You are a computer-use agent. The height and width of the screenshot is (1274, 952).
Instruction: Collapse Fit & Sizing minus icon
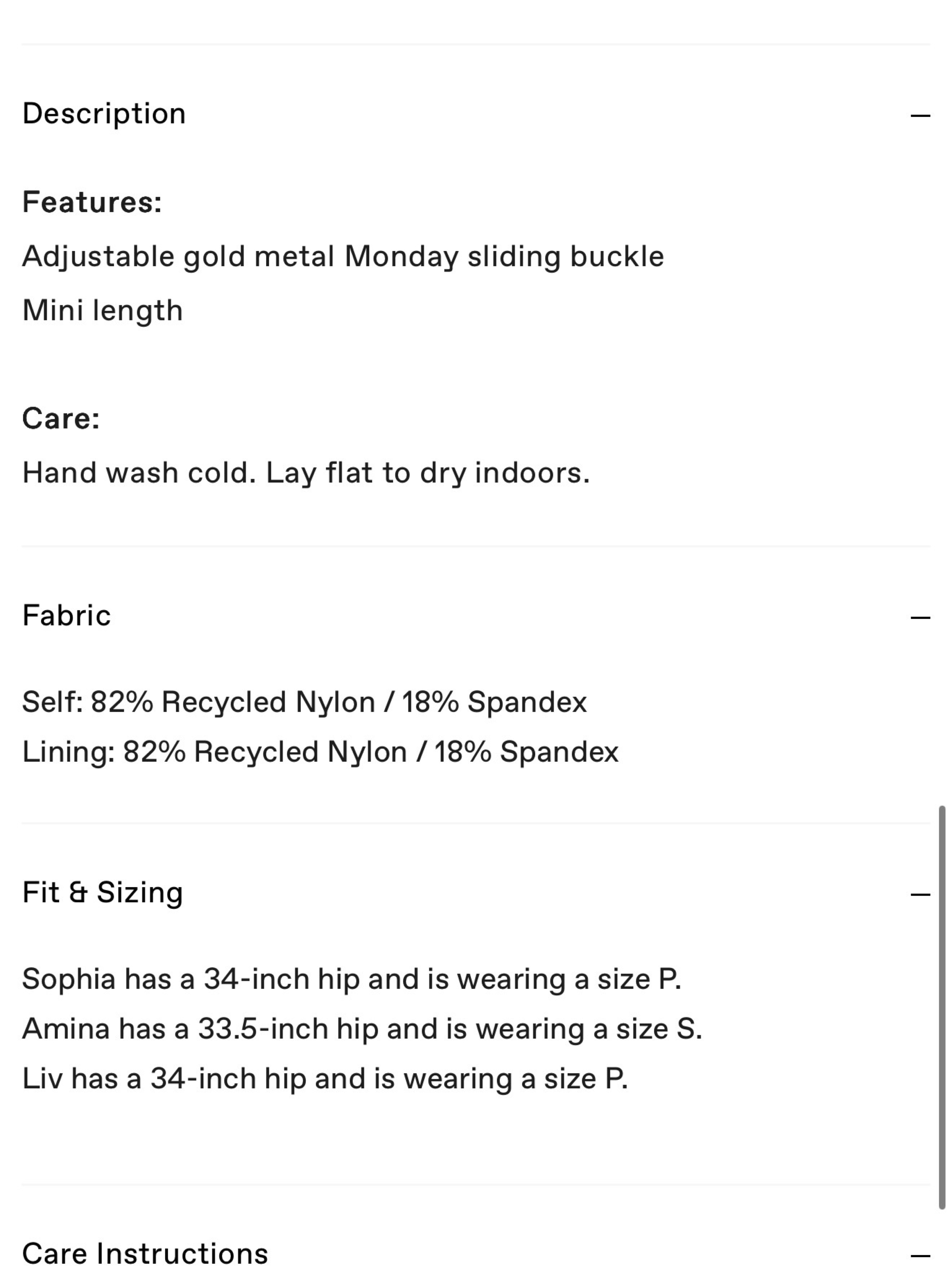920,895
